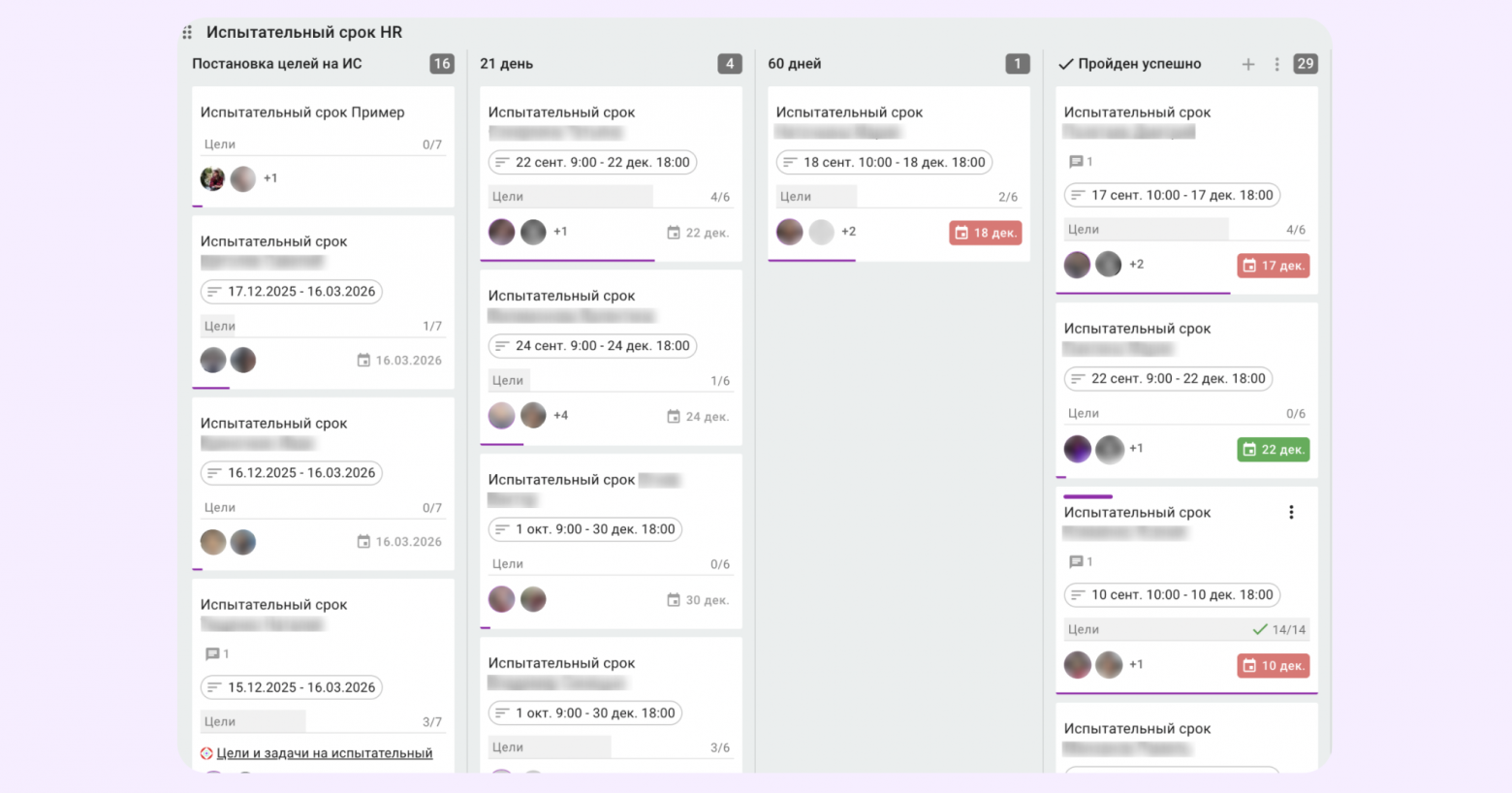Click the comment icon on the 15.12.2025 card
Viewport: 1512px width, 793px height.
[x=212, y=654]
